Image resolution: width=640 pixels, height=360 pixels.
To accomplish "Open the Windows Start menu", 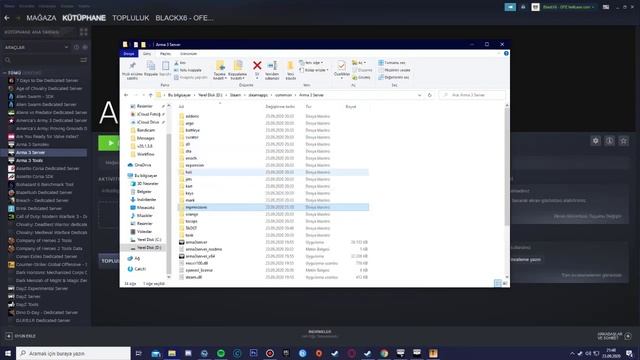I will click(8, 353).
